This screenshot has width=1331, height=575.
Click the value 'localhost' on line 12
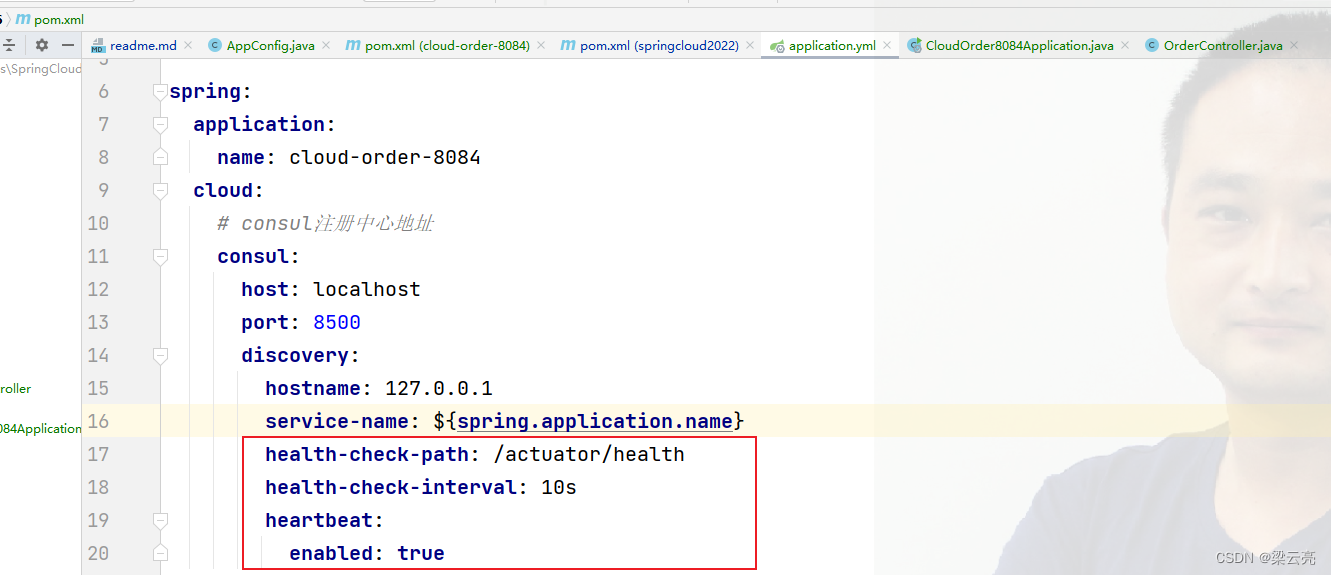point(367,289)
